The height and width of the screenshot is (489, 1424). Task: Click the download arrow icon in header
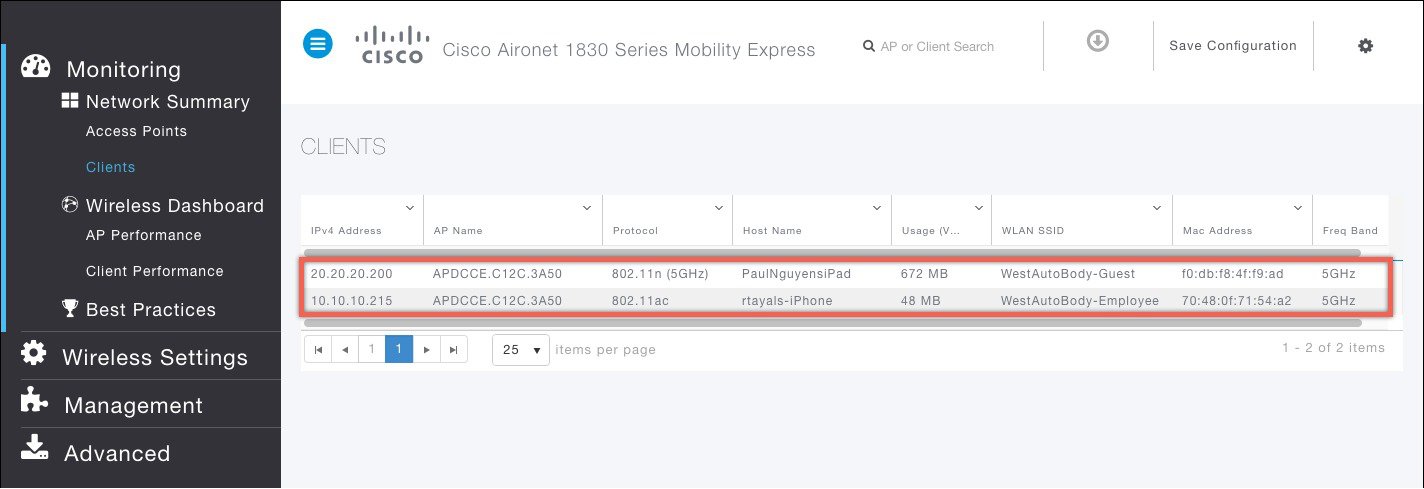pyautogui.click(x=1098, y=42)
